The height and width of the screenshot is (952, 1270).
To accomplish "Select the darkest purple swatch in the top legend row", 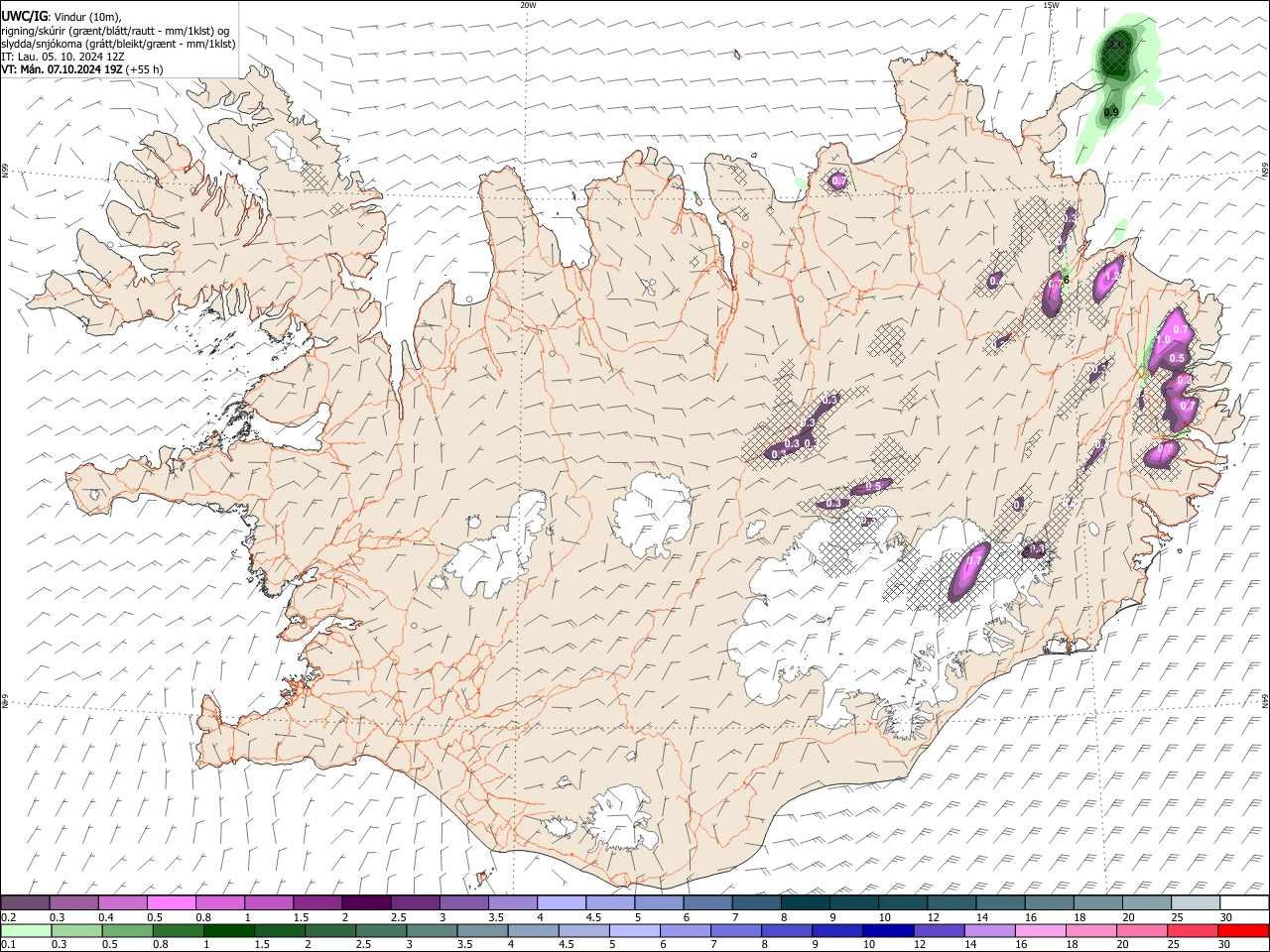I will (x=365, y=902).
